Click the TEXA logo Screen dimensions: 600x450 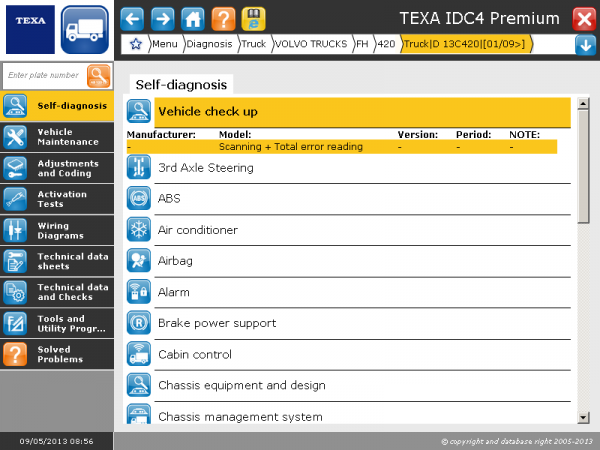(x=30, y=30)
